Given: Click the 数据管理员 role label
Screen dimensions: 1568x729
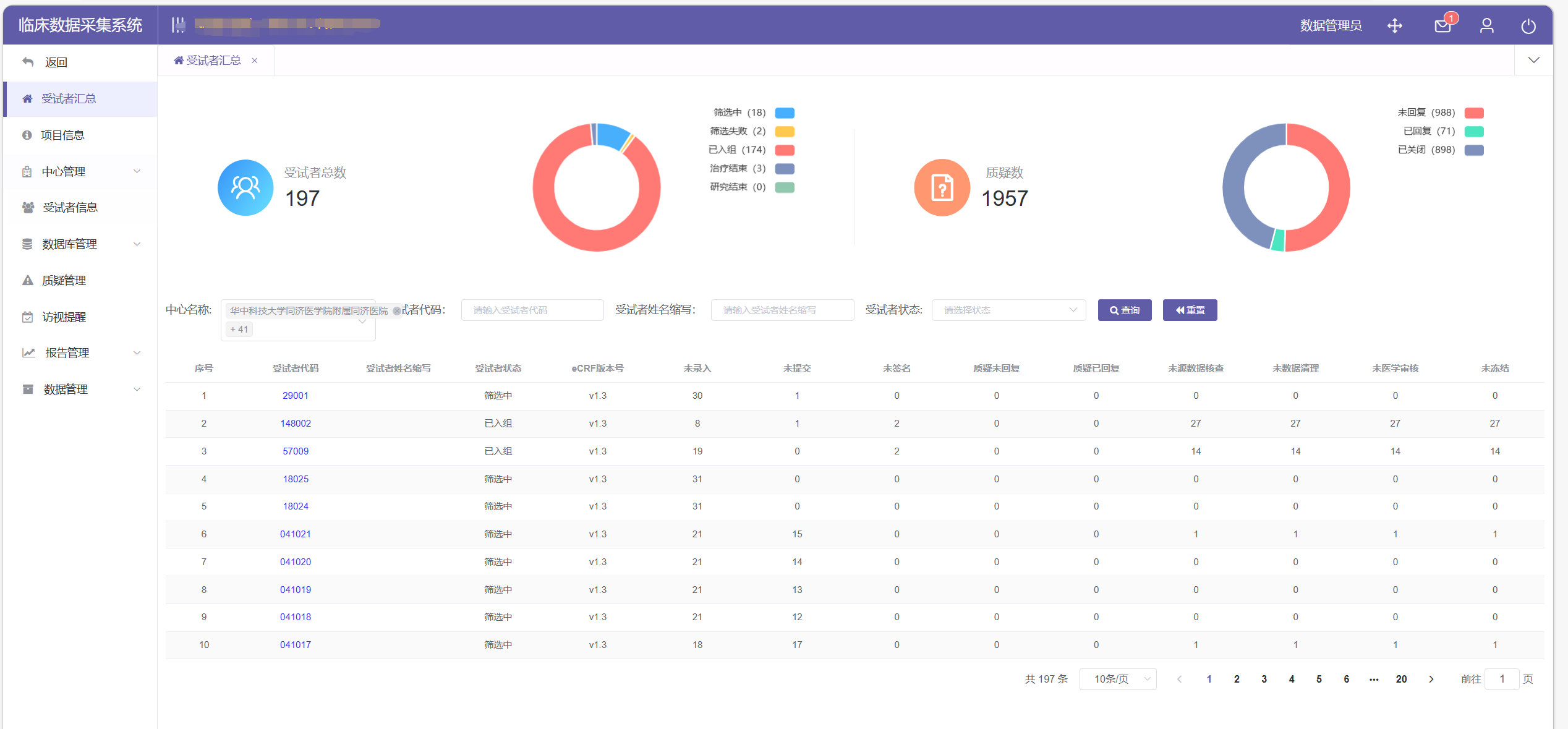Looking at the screenshot, I should (1331, 25).
